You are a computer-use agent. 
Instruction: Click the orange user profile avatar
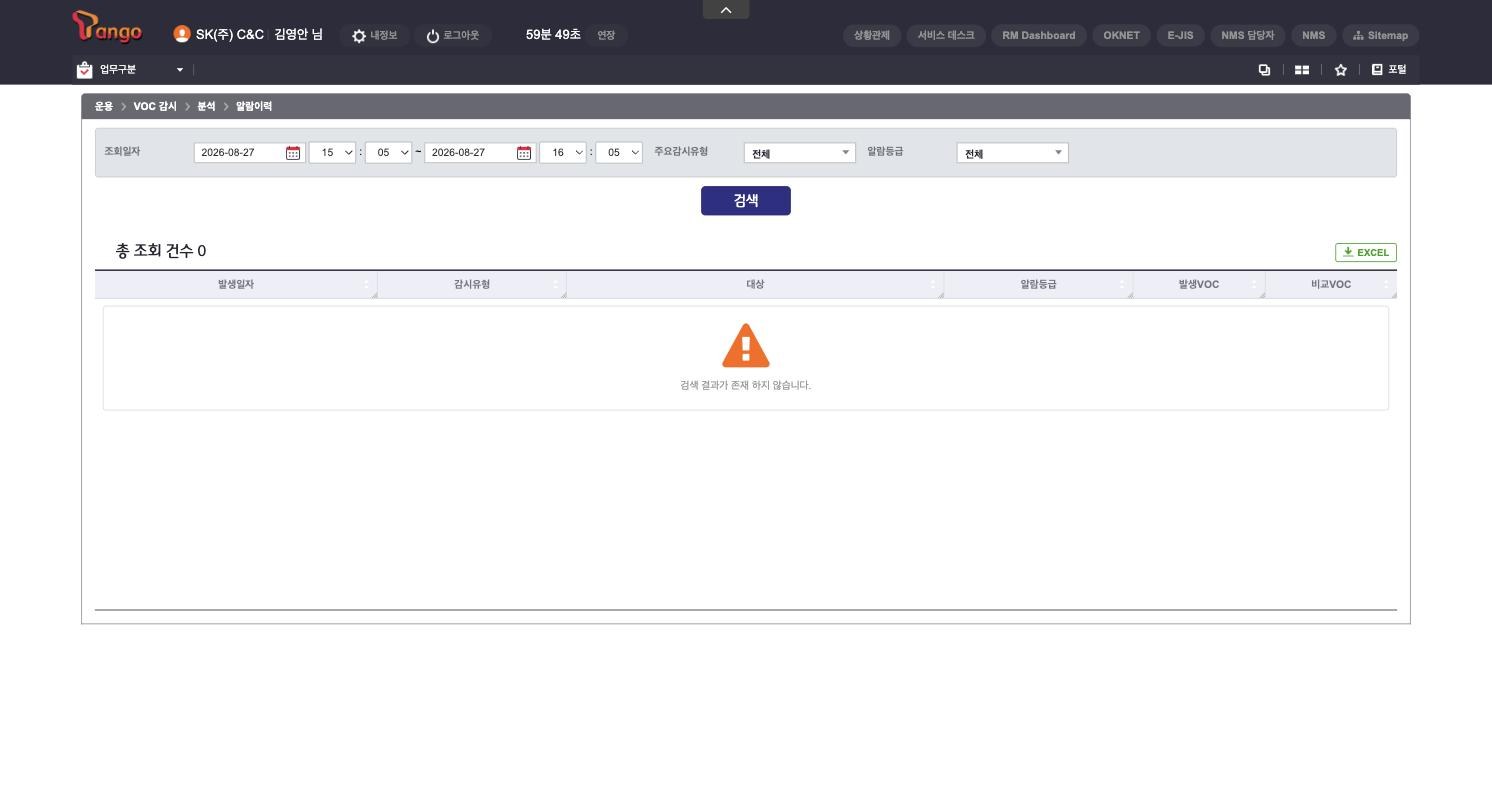(182, 34)
